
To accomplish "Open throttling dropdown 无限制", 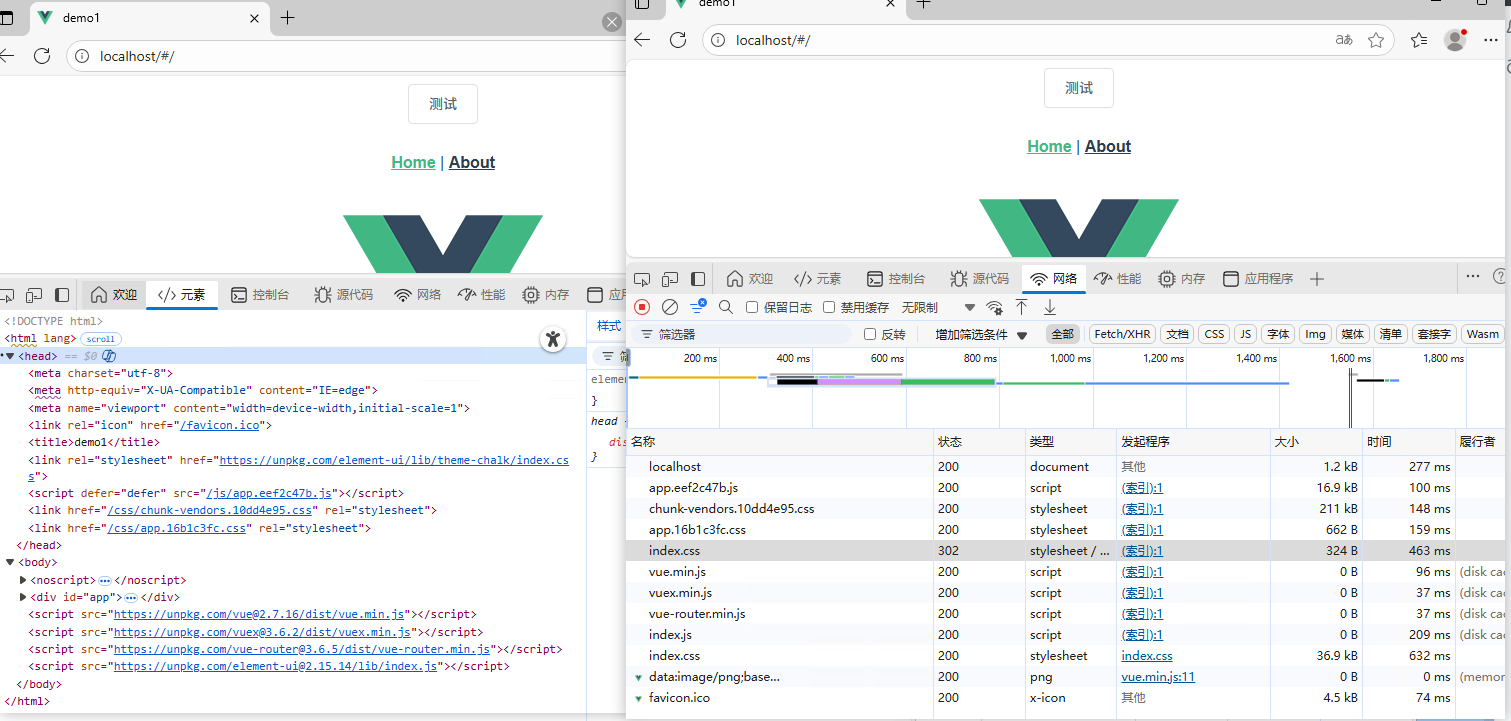I will click(938, 307).
